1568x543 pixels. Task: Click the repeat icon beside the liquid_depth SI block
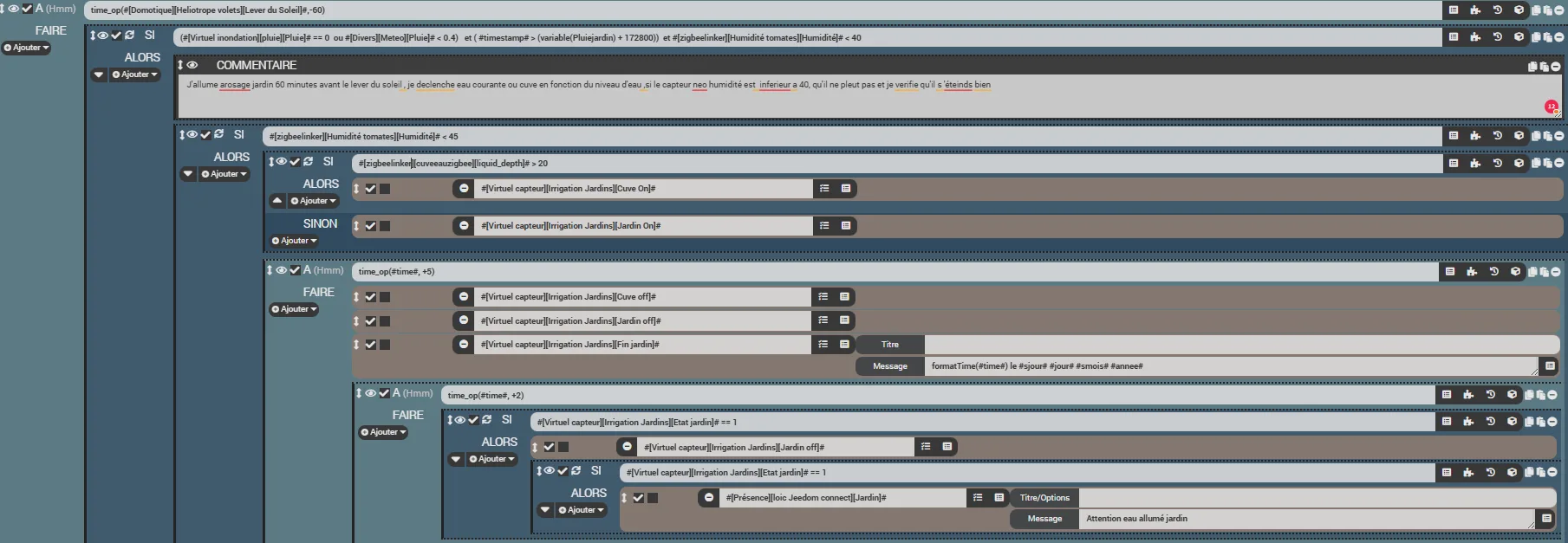pos(308,162)
